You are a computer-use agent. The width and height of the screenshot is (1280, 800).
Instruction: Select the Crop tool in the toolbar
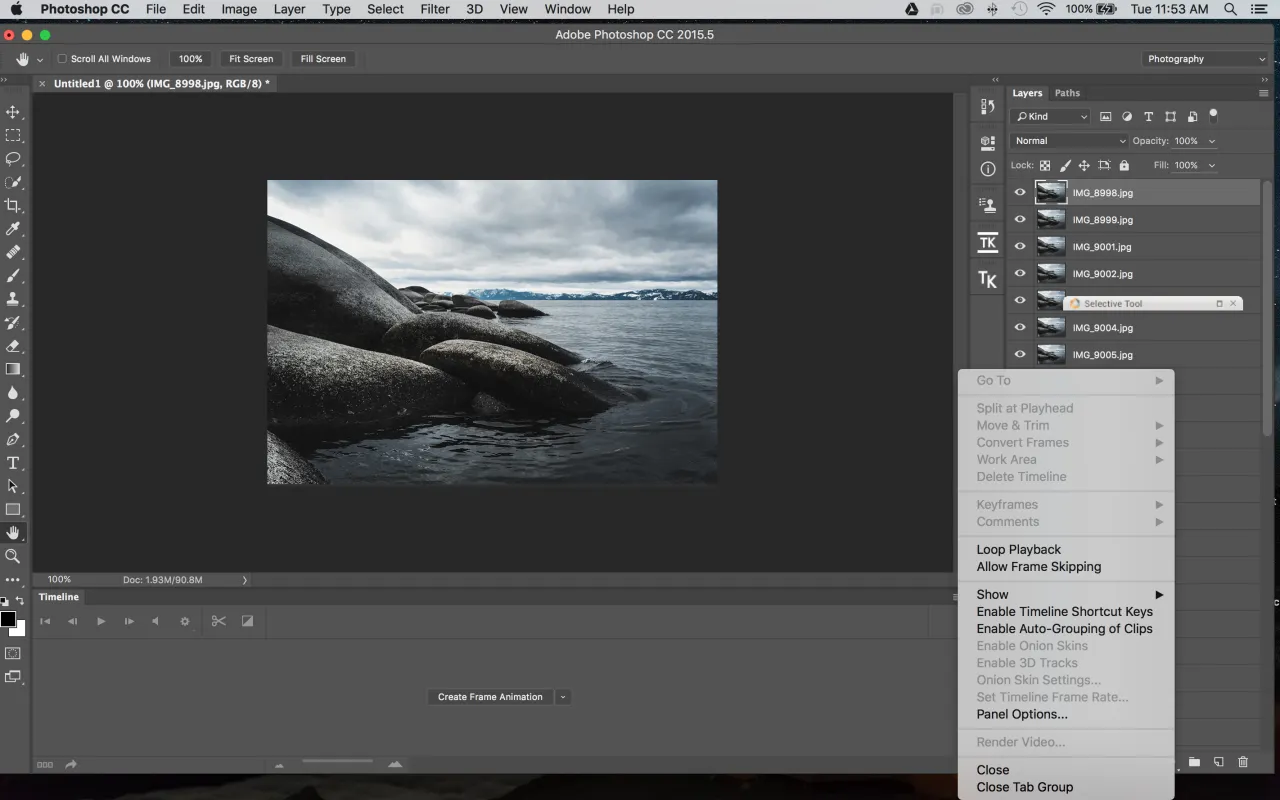[13, 205]
